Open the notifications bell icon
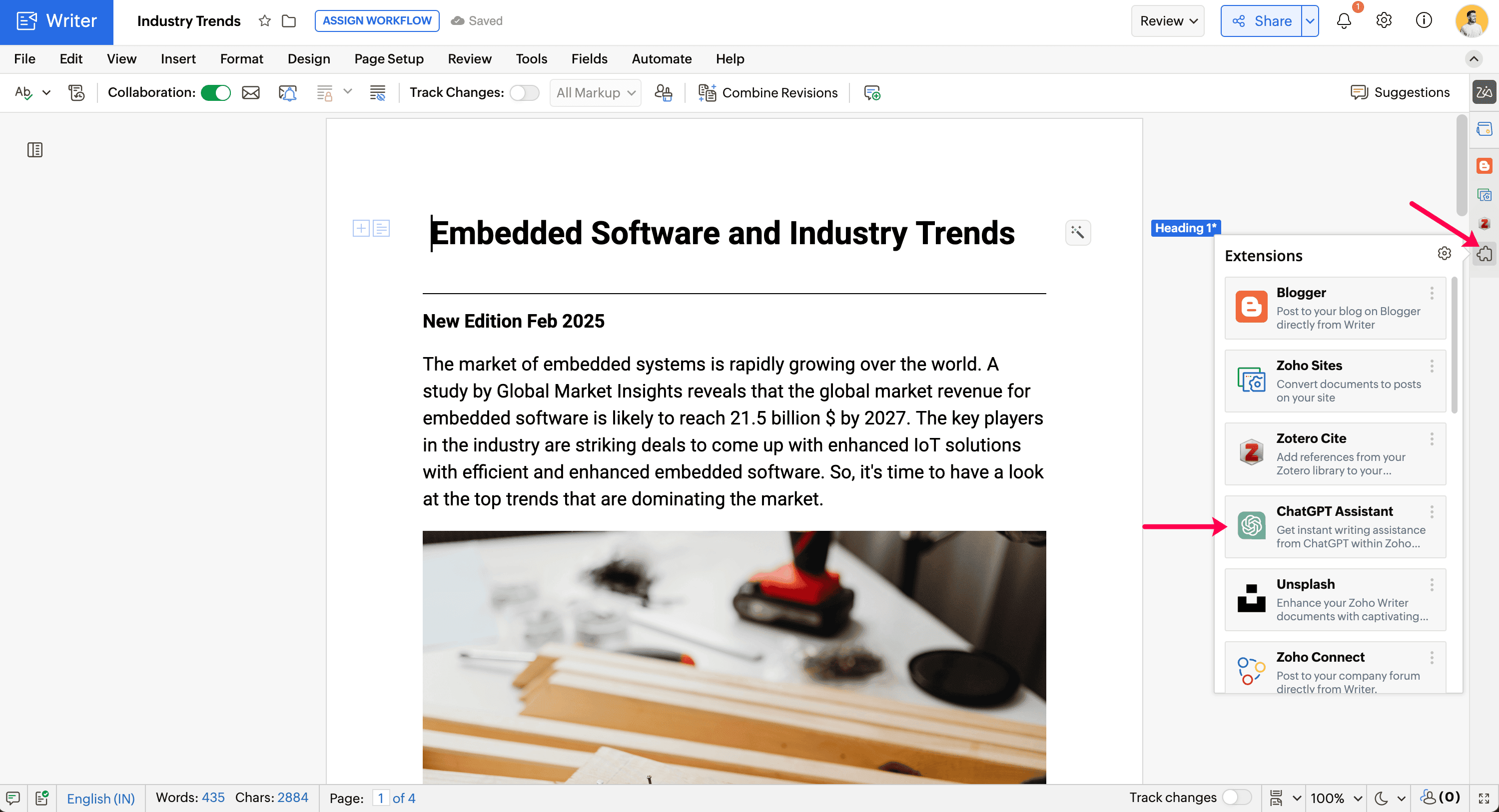The height and width of the screenshot is (812, 1499). click(x=1344, y=21)
